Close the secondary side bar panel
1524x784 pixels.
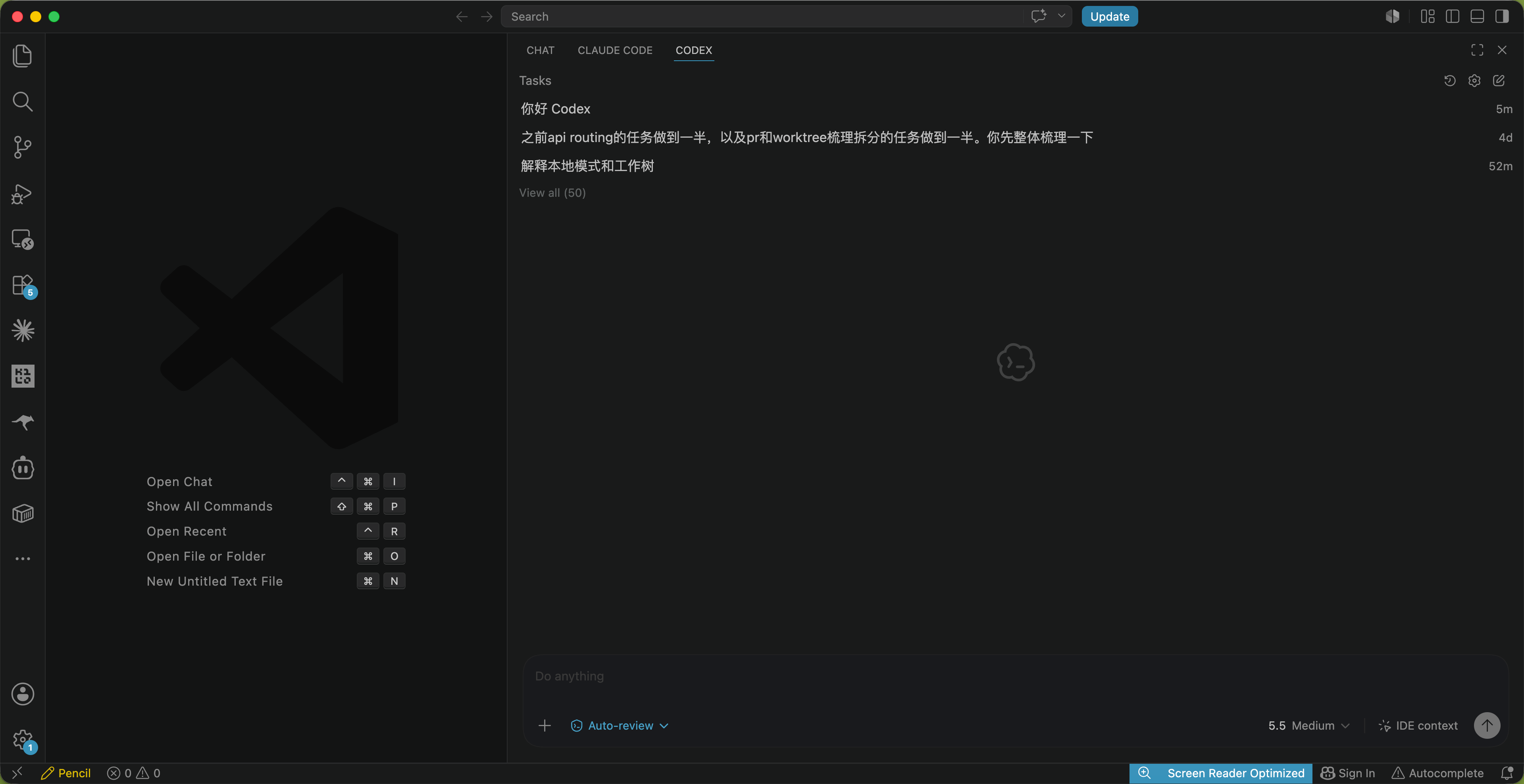click(1502, 50)
